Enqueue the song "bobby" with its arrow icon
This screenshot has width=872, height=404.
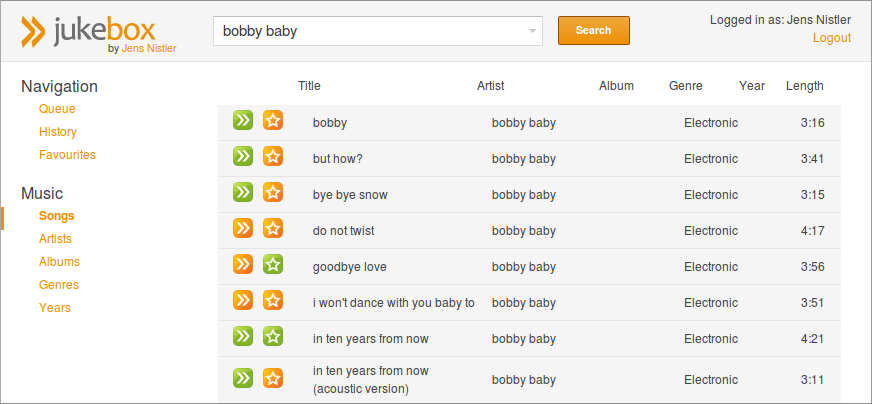(243, 121)
